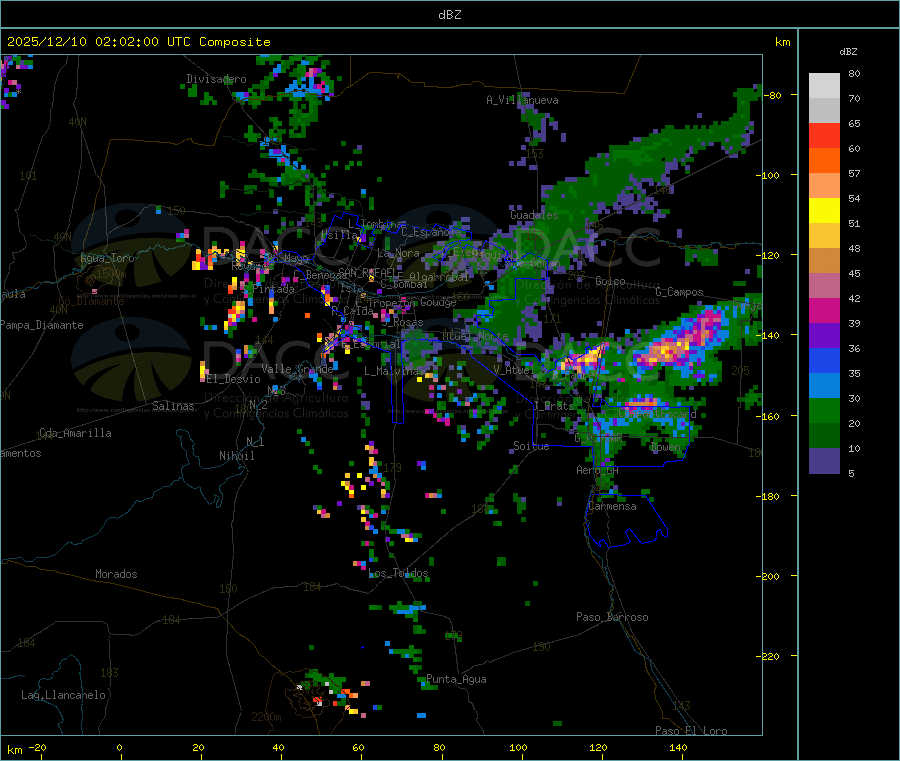Click the 'Valle_Grande' map label
The height and width of the screenshot is (761, 900).
(x=297, y=369)
